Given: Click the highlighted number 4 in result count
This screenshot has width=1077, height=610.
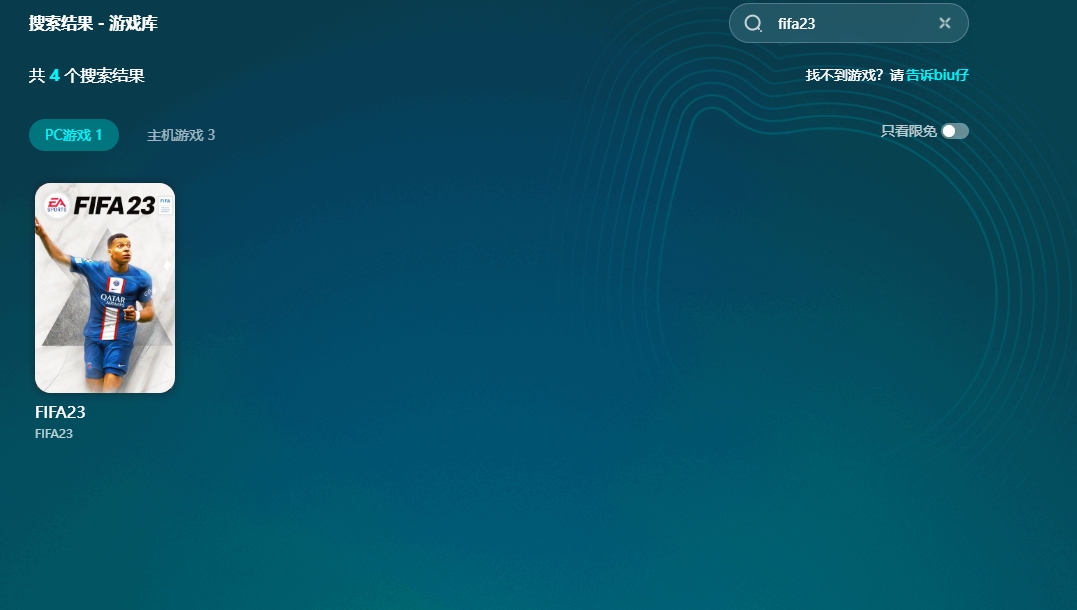Looking at the screenshot, I should 55,75.
